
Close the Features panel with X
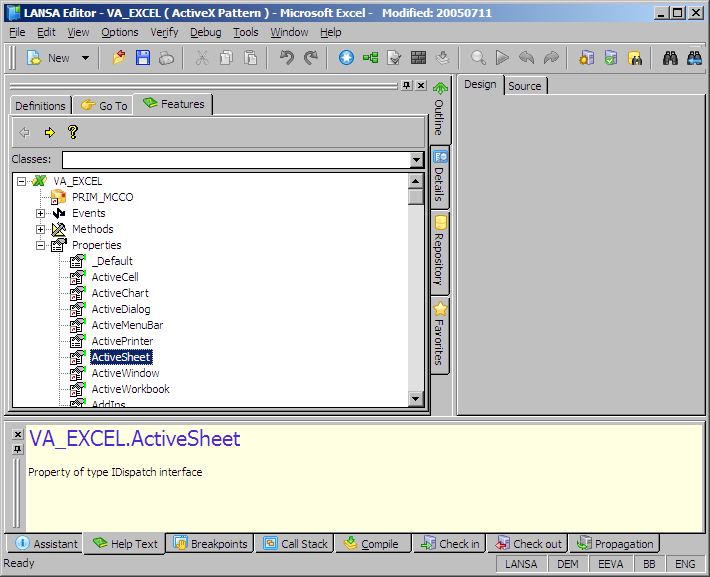click(x=421, y=85)
